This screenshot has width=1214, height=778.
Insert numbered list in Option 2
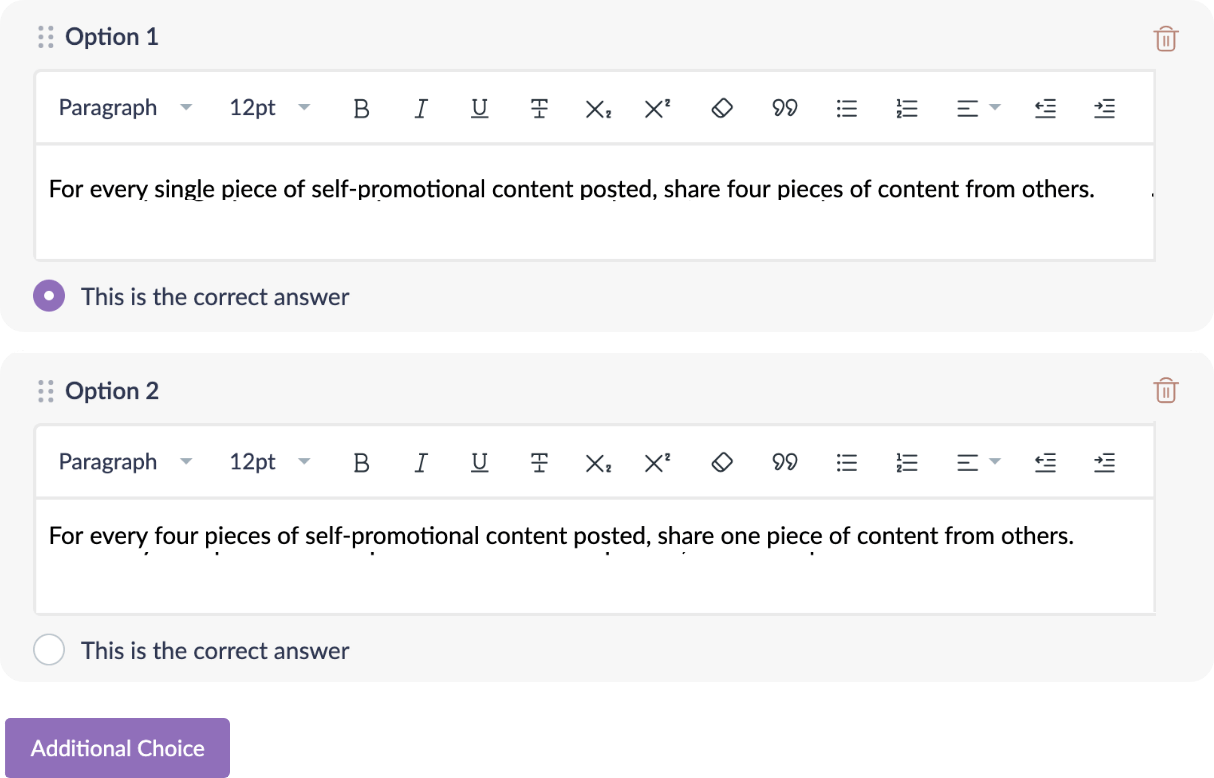[x=907, y=462]
